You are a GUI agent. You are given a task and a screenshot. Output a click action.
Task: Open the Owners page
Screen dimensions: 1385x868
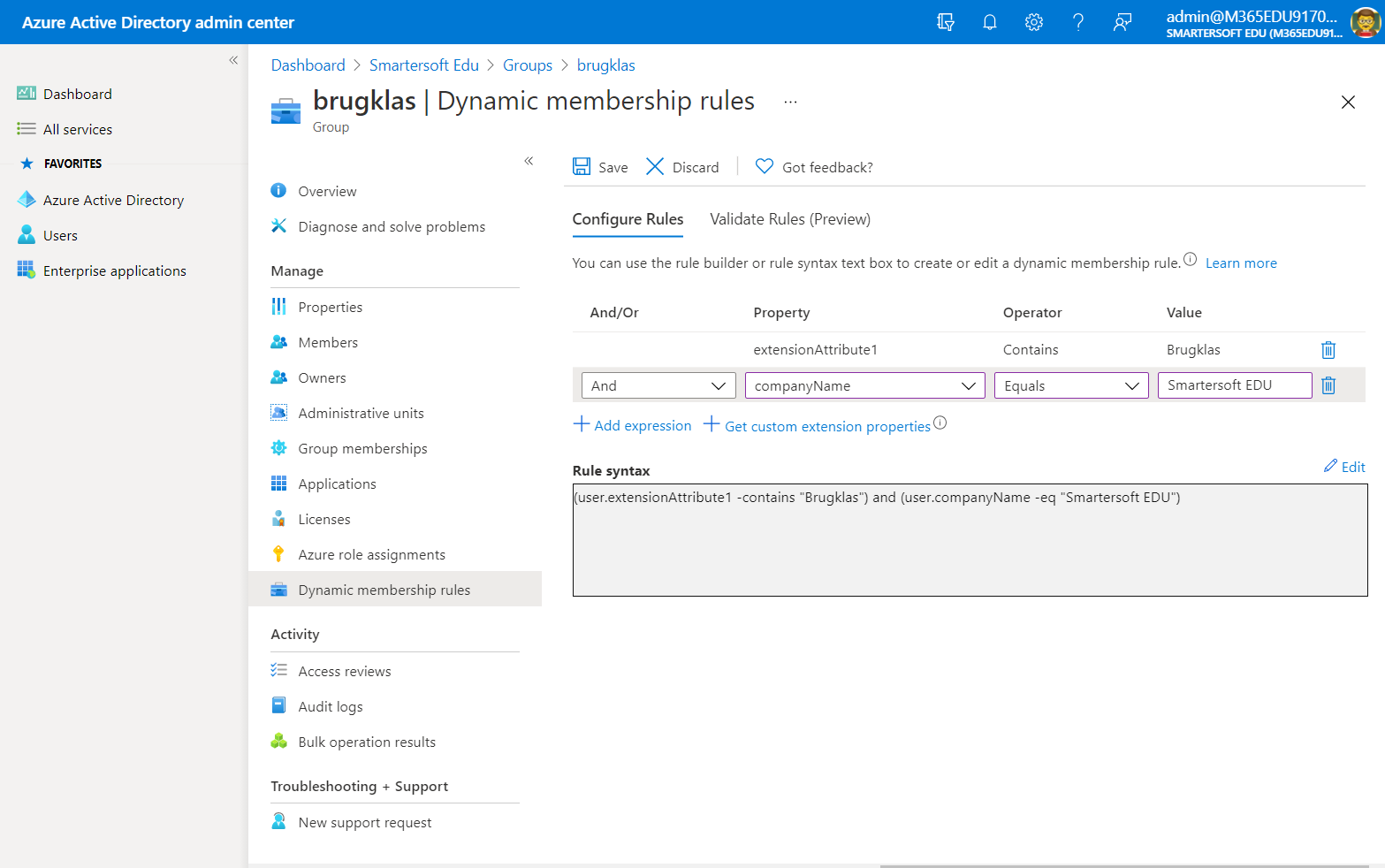[x=321, y=377]
